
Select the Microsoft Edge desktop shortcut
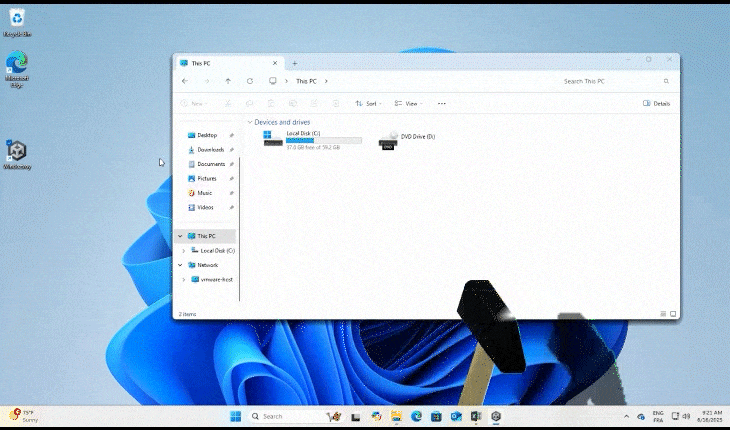(x=17, y=69)
